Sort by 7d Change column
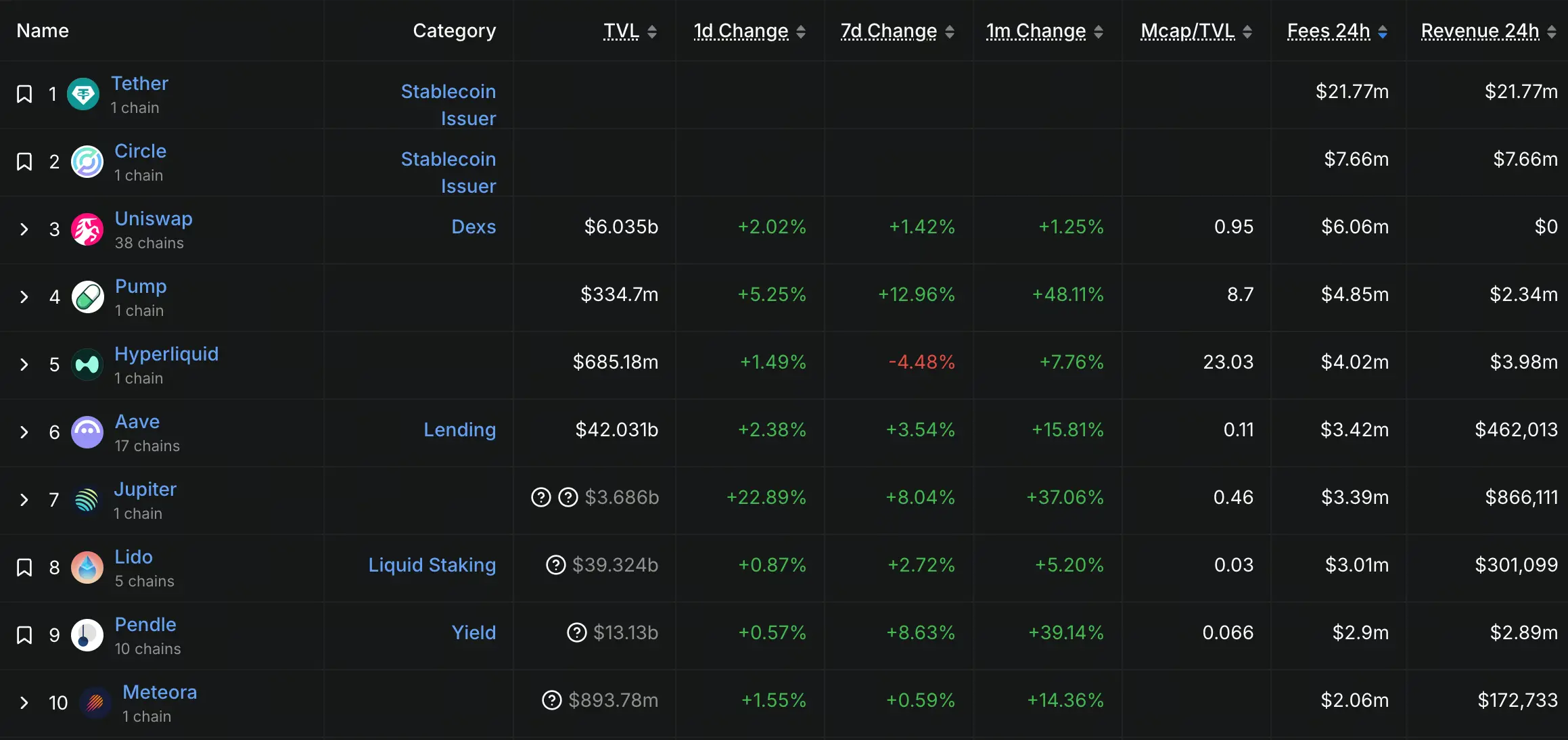Viewport: 1568px width, 740px height. [898, 31]
